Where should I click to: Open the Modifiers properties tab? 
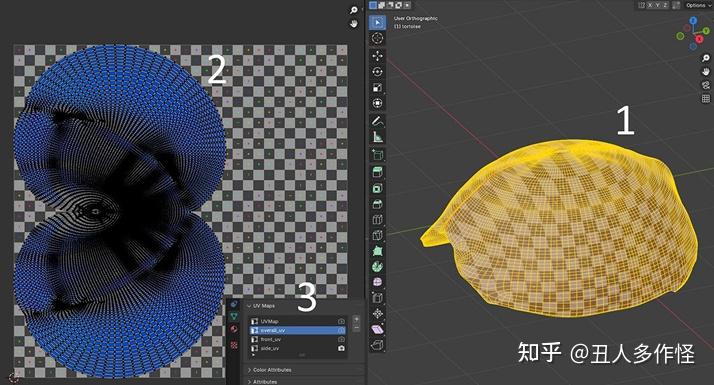pyautogui.click(x=234, y=304)
